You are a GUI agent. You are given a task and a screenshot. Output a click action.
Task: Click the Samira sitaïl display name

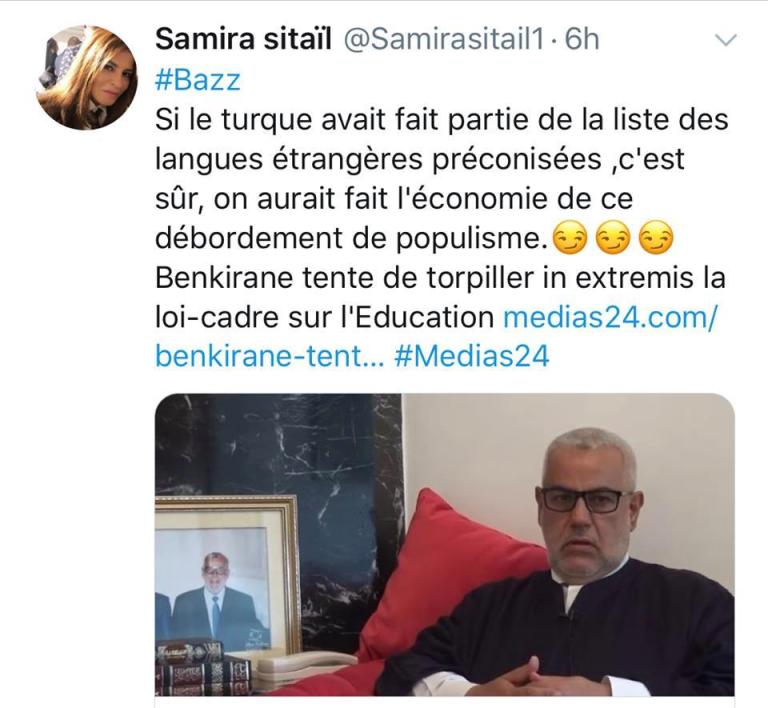pos(243,39)
